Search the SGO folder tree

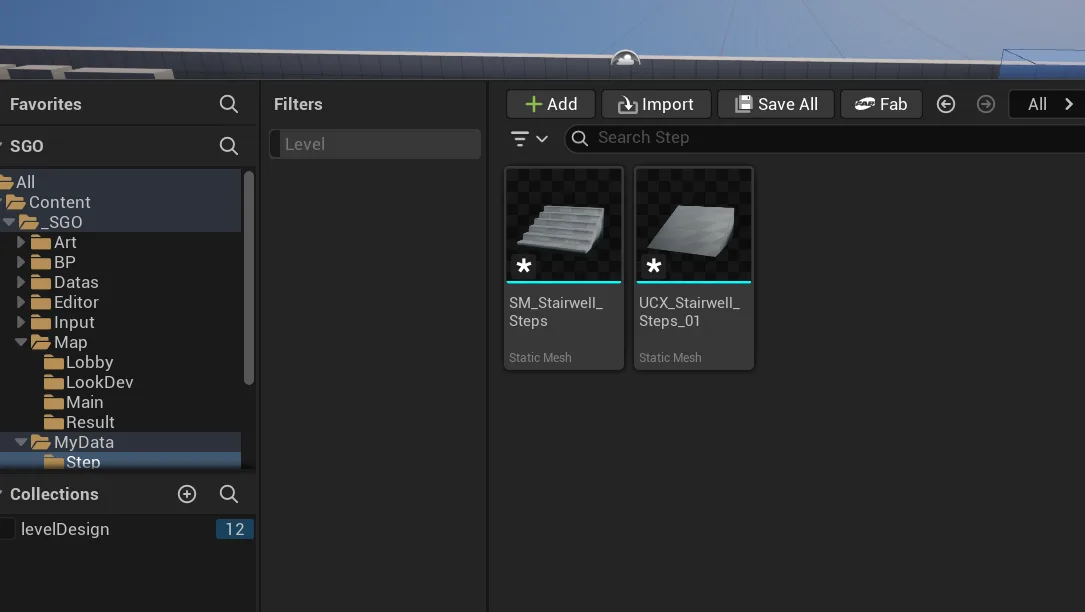pos(228,146)
